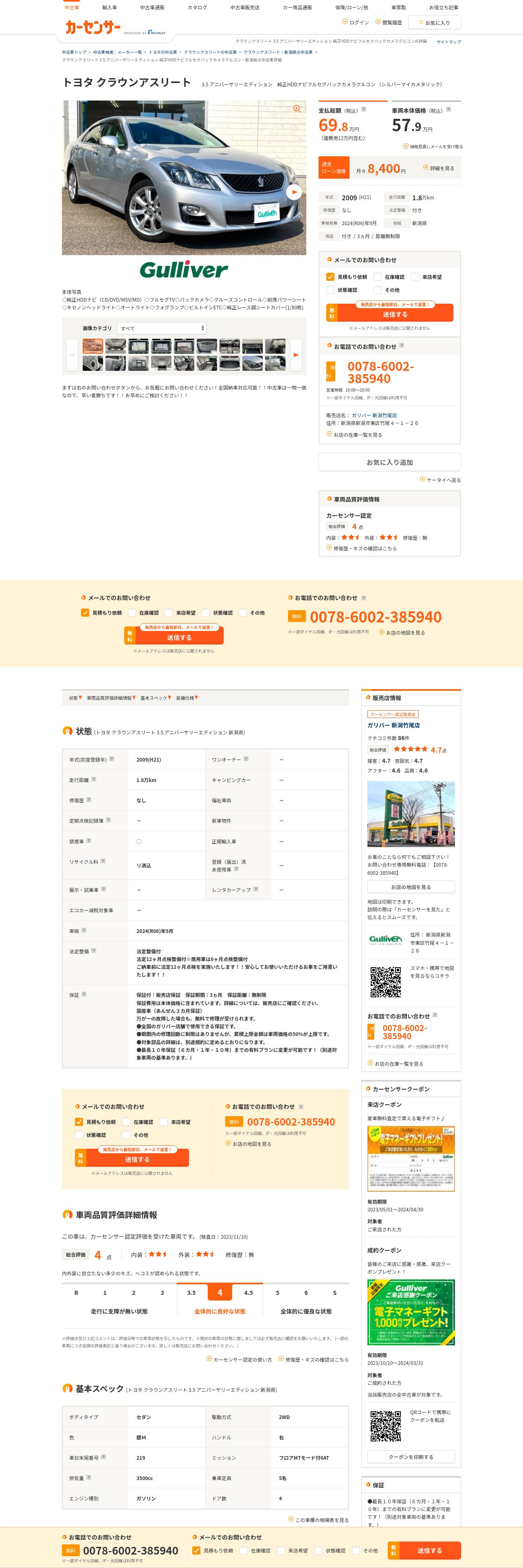Click the help icon beside 禁煙車
The width and height of the screenshot is (523, 1568).
pyautogui.click(x=89, y=841)
